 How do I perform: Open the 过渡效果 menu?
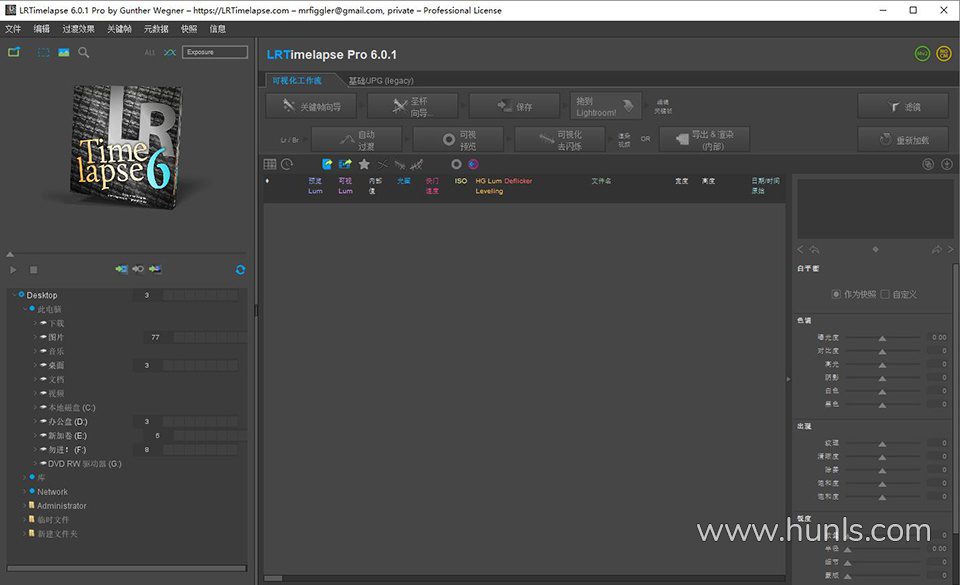[x=78, y=29]
